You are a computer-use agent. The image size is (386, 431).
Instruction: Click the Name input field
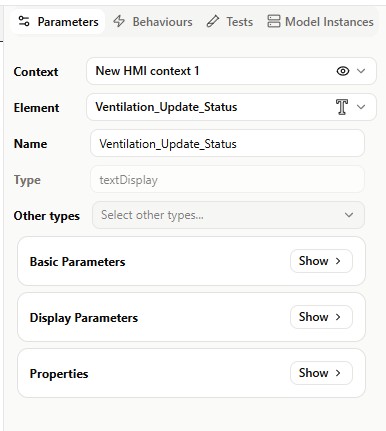click(227, 143)
